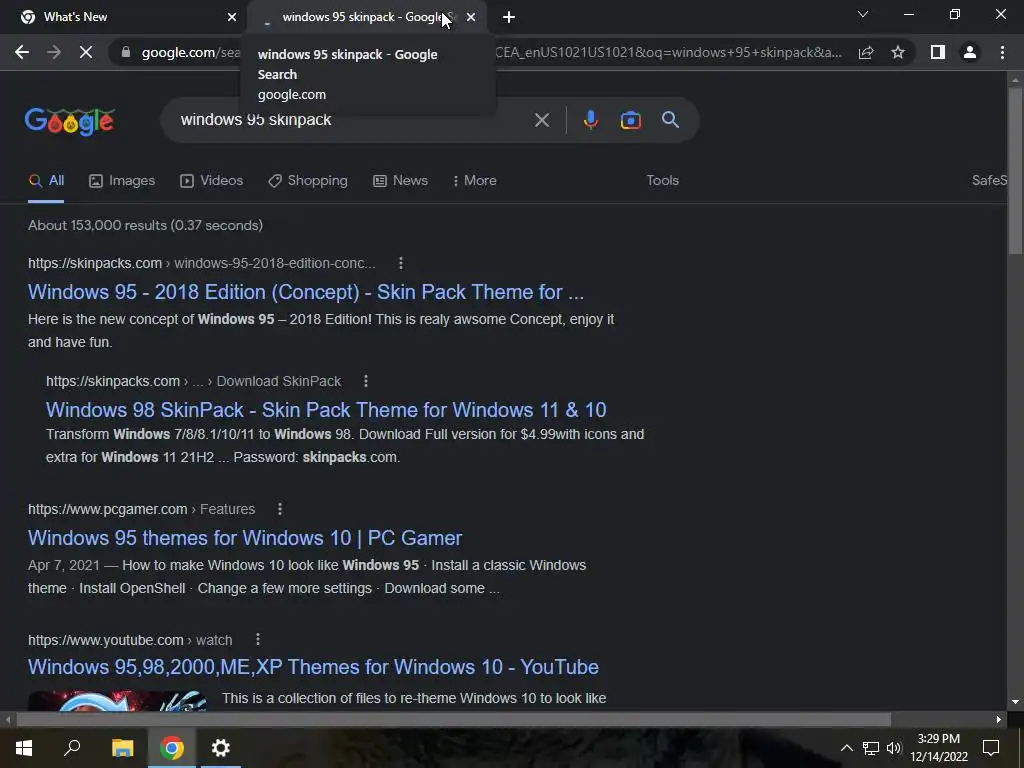
Task: Open the Chrome side panel
Action: click(938, 52)
